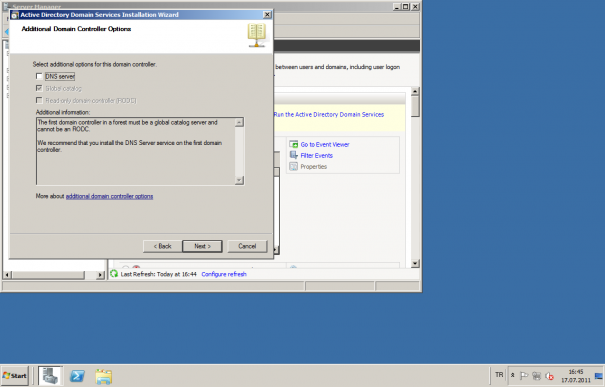605x387 pixels.
Task: Click the down arrow of the Server Manager vertical scrollbar
Action: tap(415, 264)
